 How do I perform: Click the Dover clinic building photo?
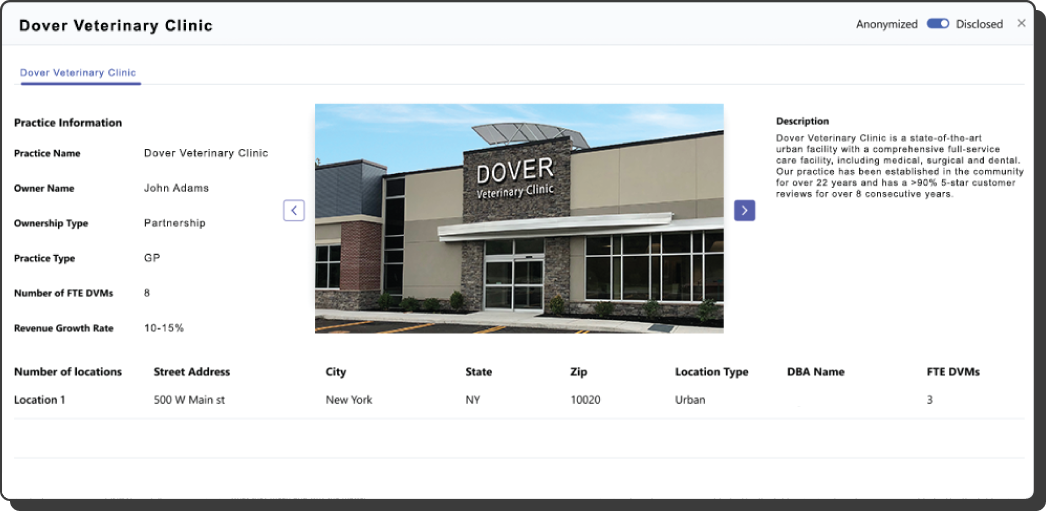[519, 218]
